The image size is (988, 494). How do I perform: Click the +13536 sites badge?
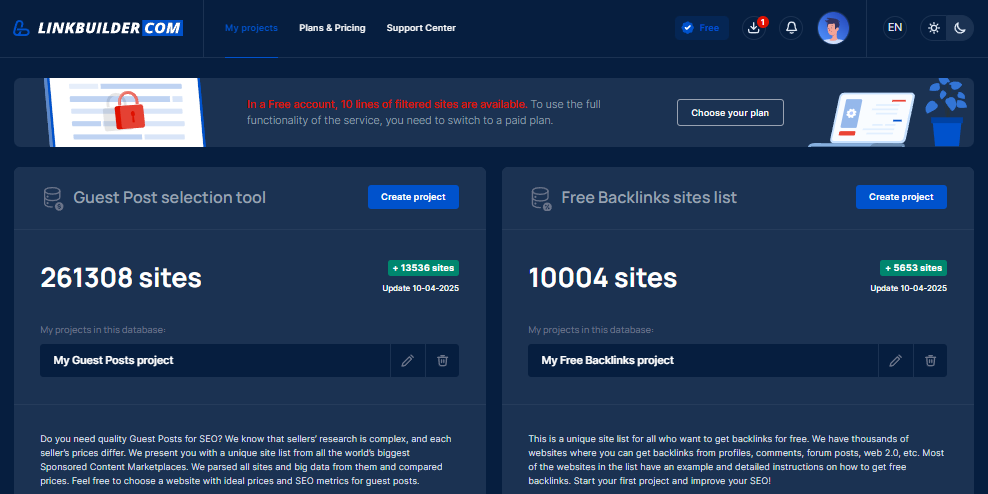pos(423,268)
